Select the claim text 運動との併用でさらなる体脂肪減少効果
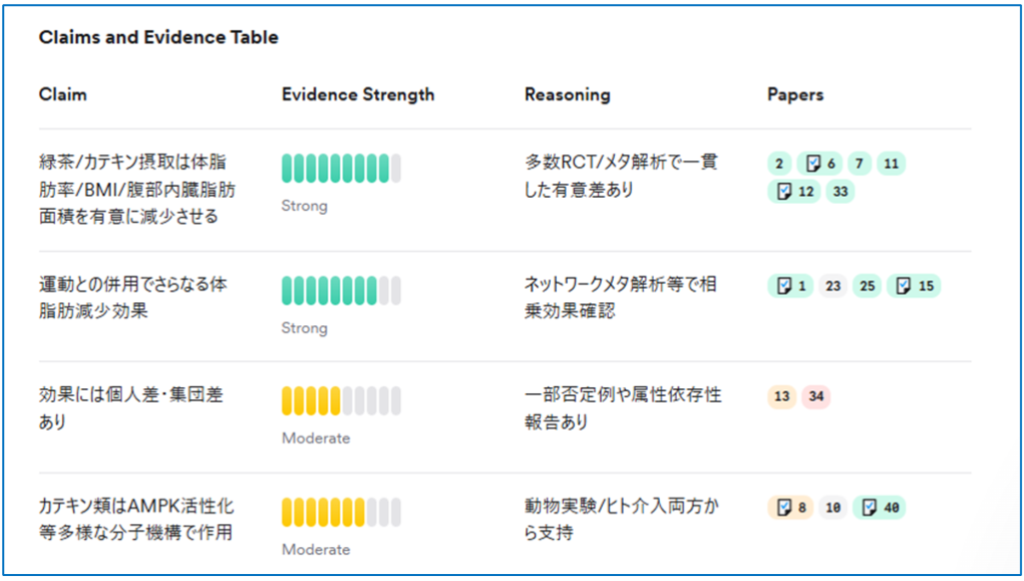The width and height of the screenshot is (1024, 581). [x=133, y=298]
